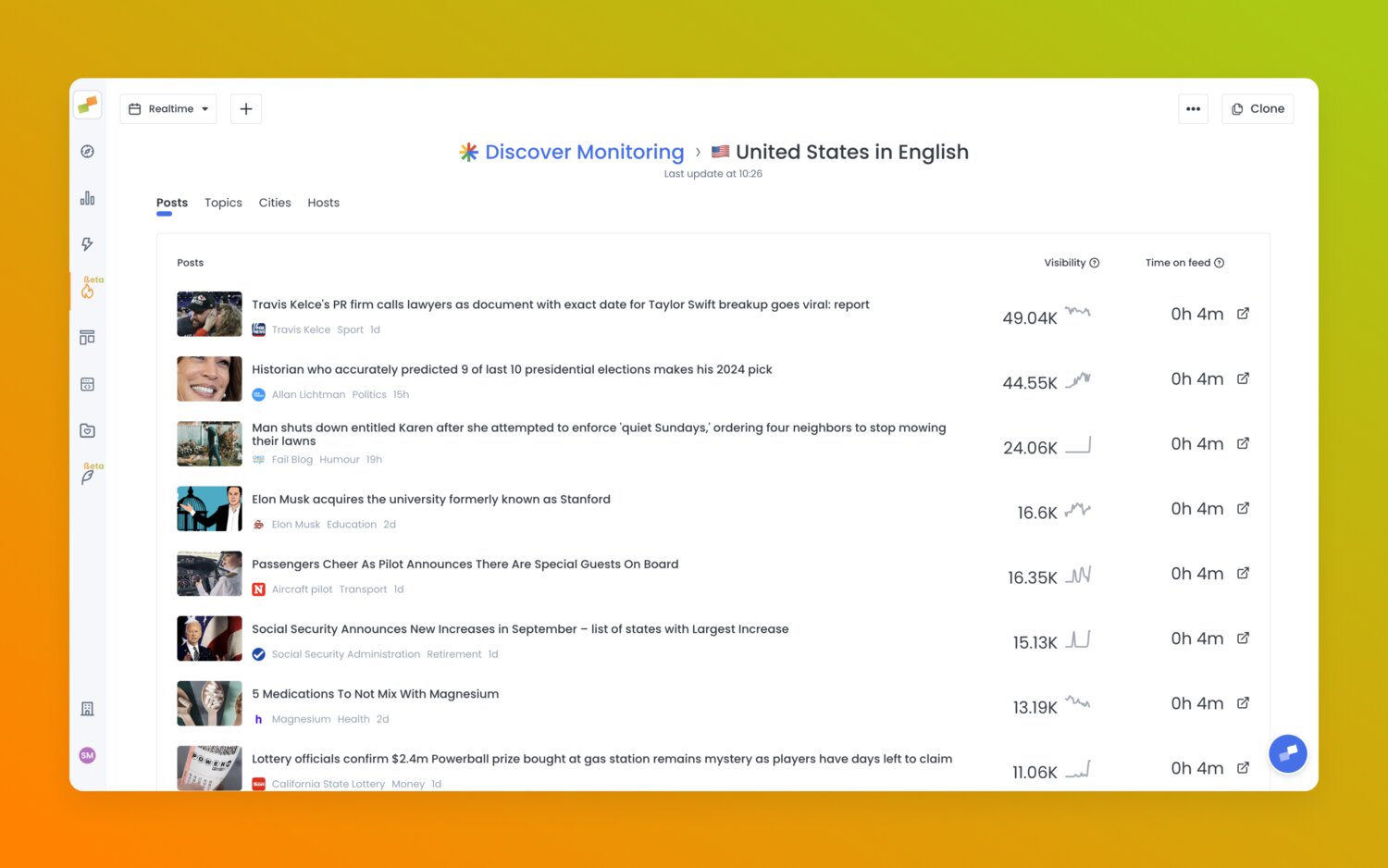Click the 24.06K visibility value
Image resolution: width=1388 pixels, height=868 pixels.
pos(1030,448)
